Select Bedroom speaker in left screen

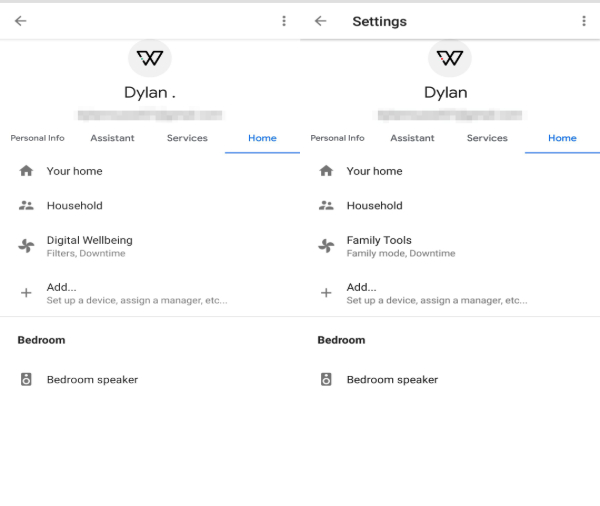point(92,380)
